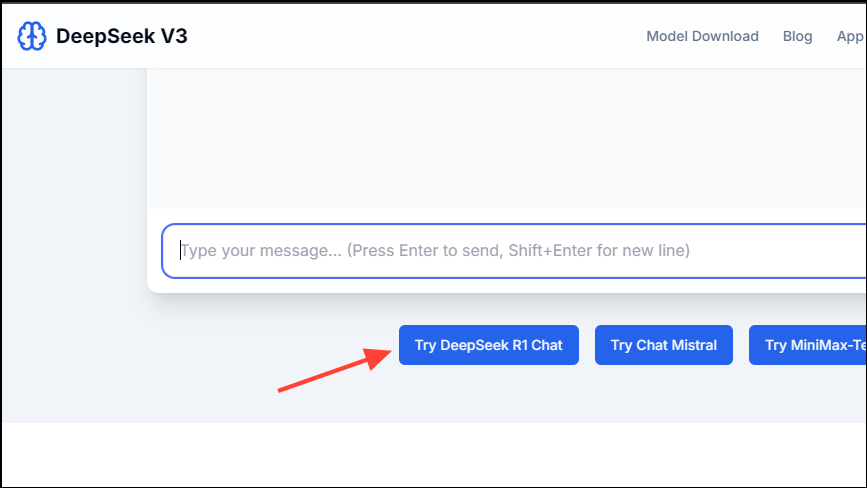
Task: Open the Model Download page
Action: [702, 36]
